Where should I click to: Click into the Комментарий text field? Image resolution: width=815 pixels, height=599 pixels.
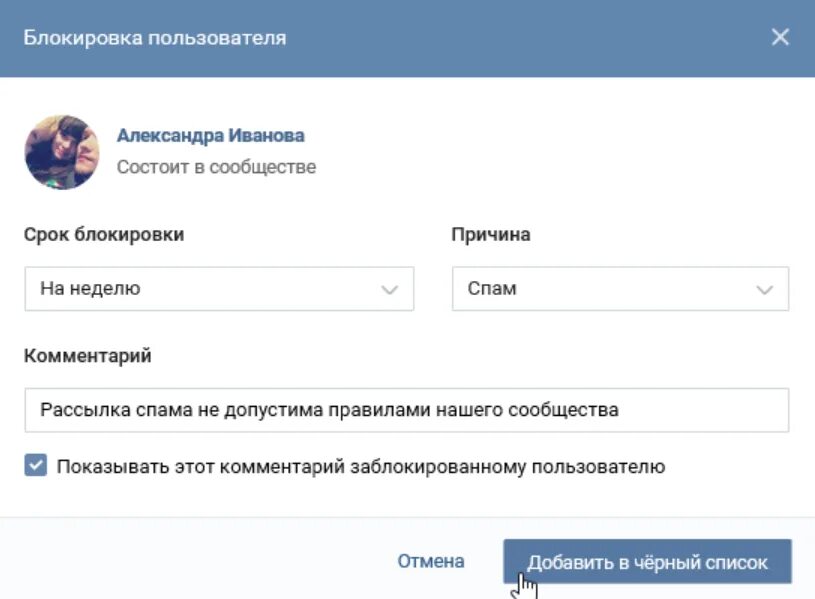(x=406, y=410)
